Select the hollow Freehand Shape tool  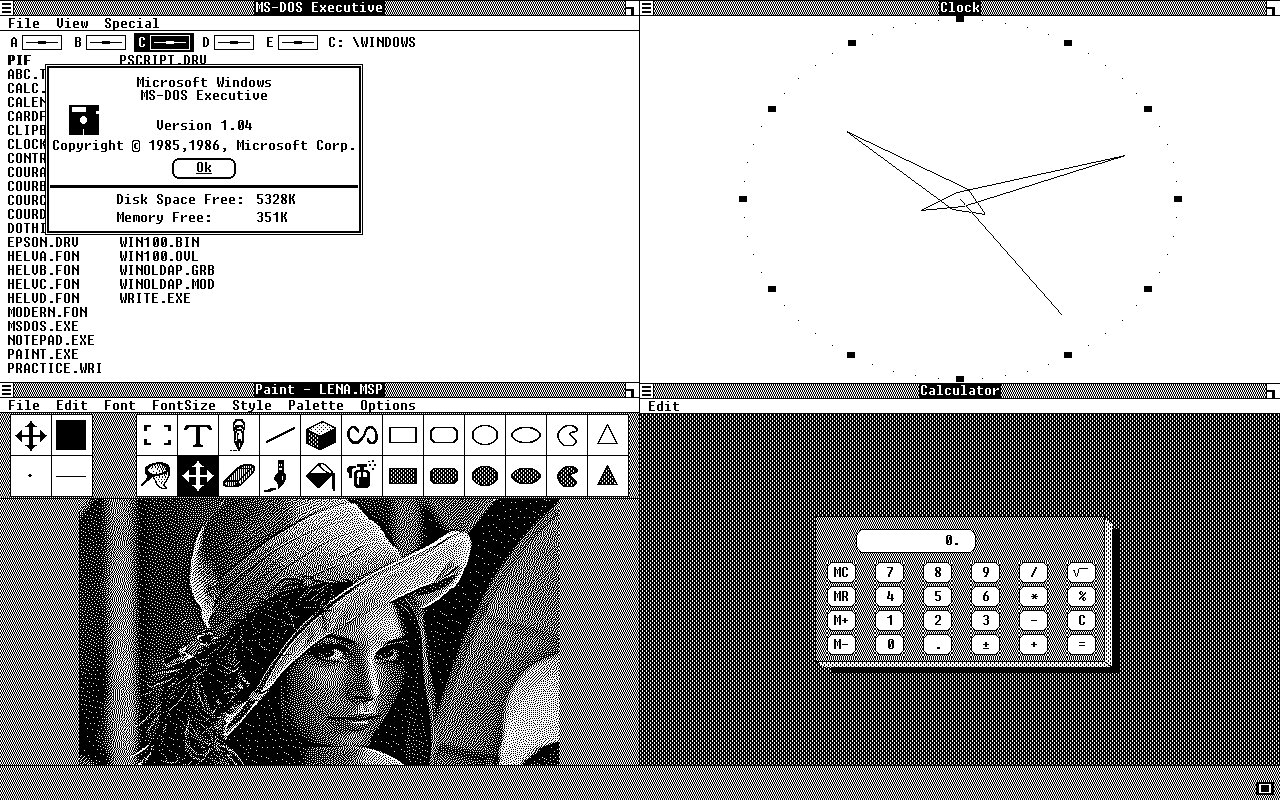[567, 435]
